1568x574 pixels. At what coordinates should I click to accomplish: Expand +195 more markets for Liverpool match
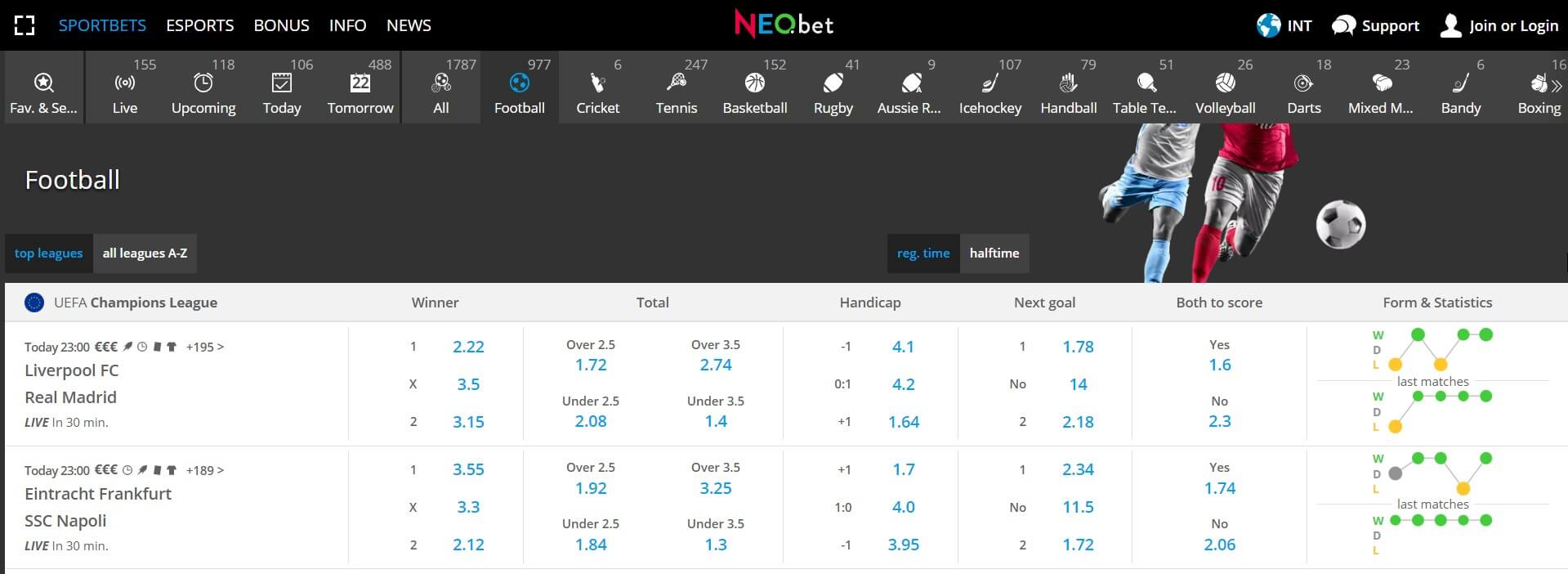point(205,347)
